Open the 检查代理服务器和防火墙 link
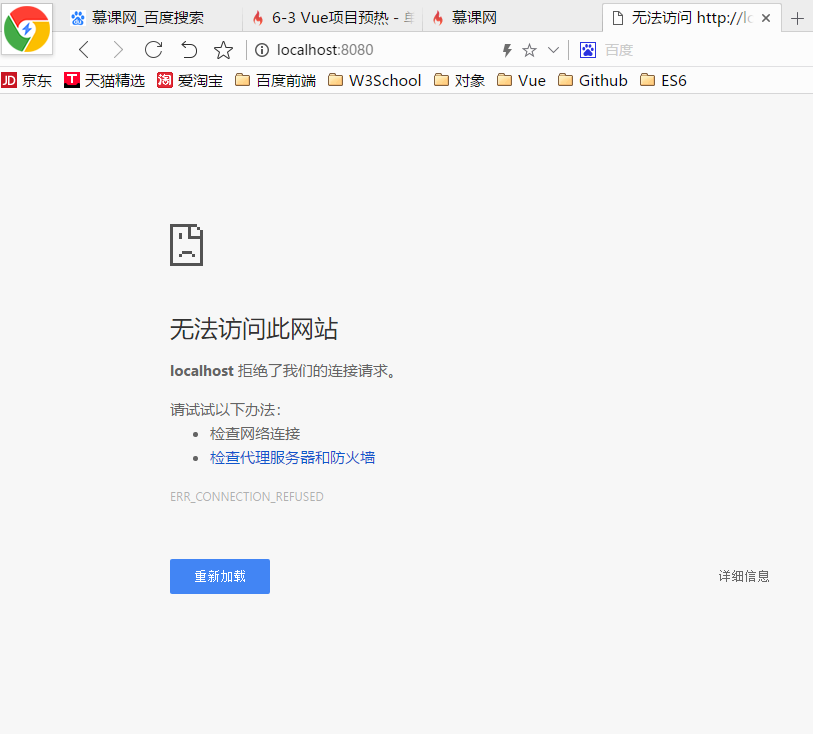 pos(293,457)
